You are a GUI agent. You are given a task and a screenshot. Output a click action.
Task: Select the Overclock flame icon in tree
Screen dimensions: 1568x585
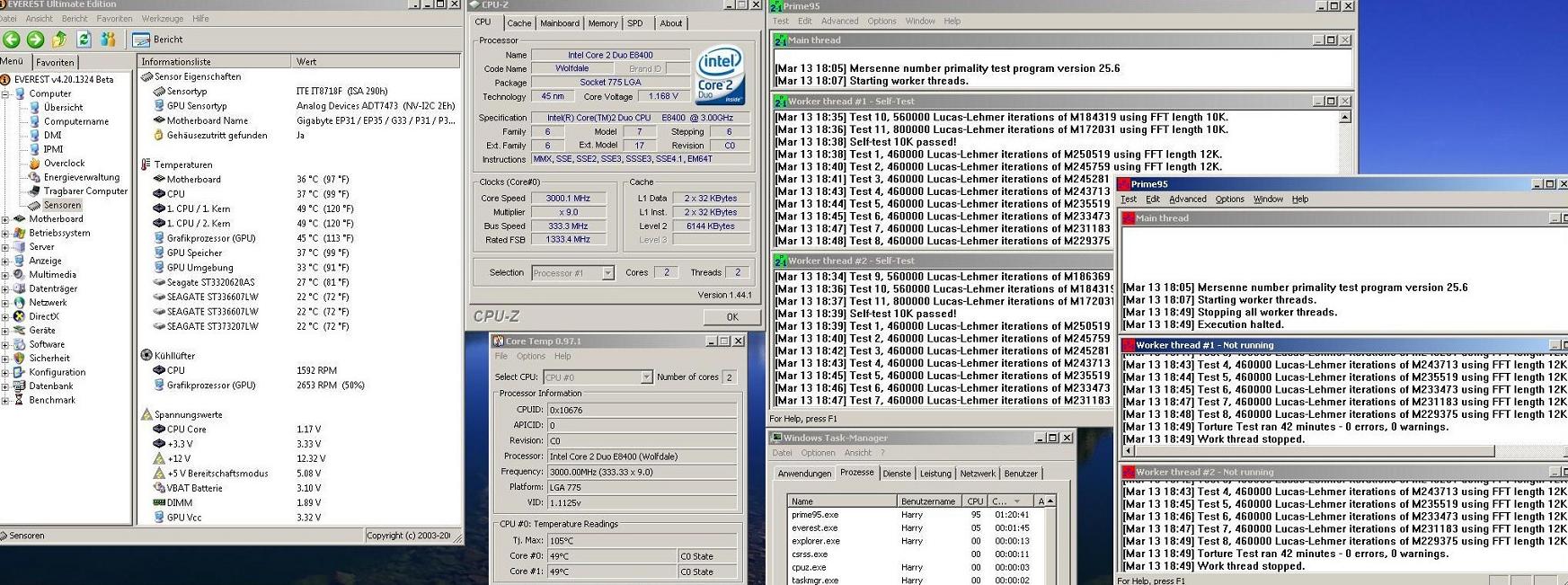click(34, 164)
